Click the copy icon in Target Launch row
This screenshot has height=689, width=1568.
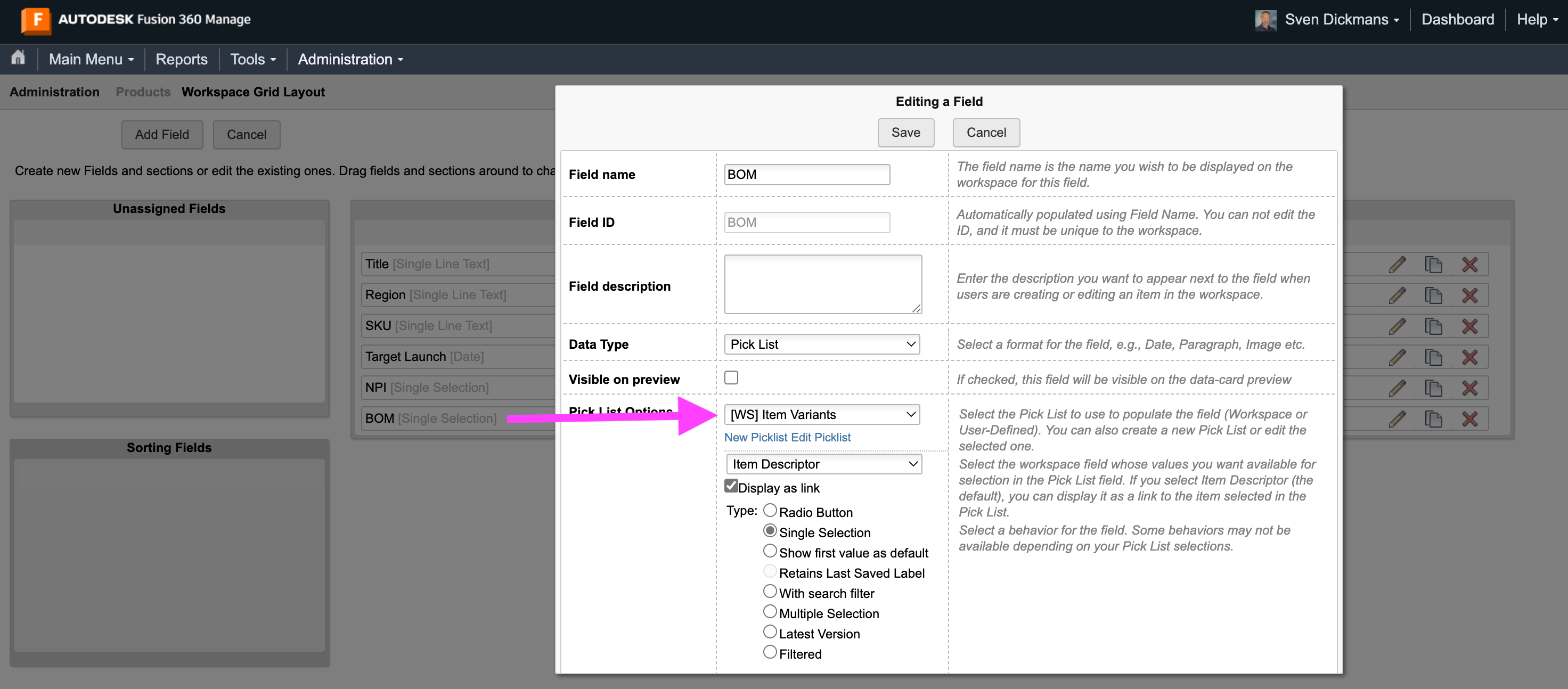[1433, 357]
